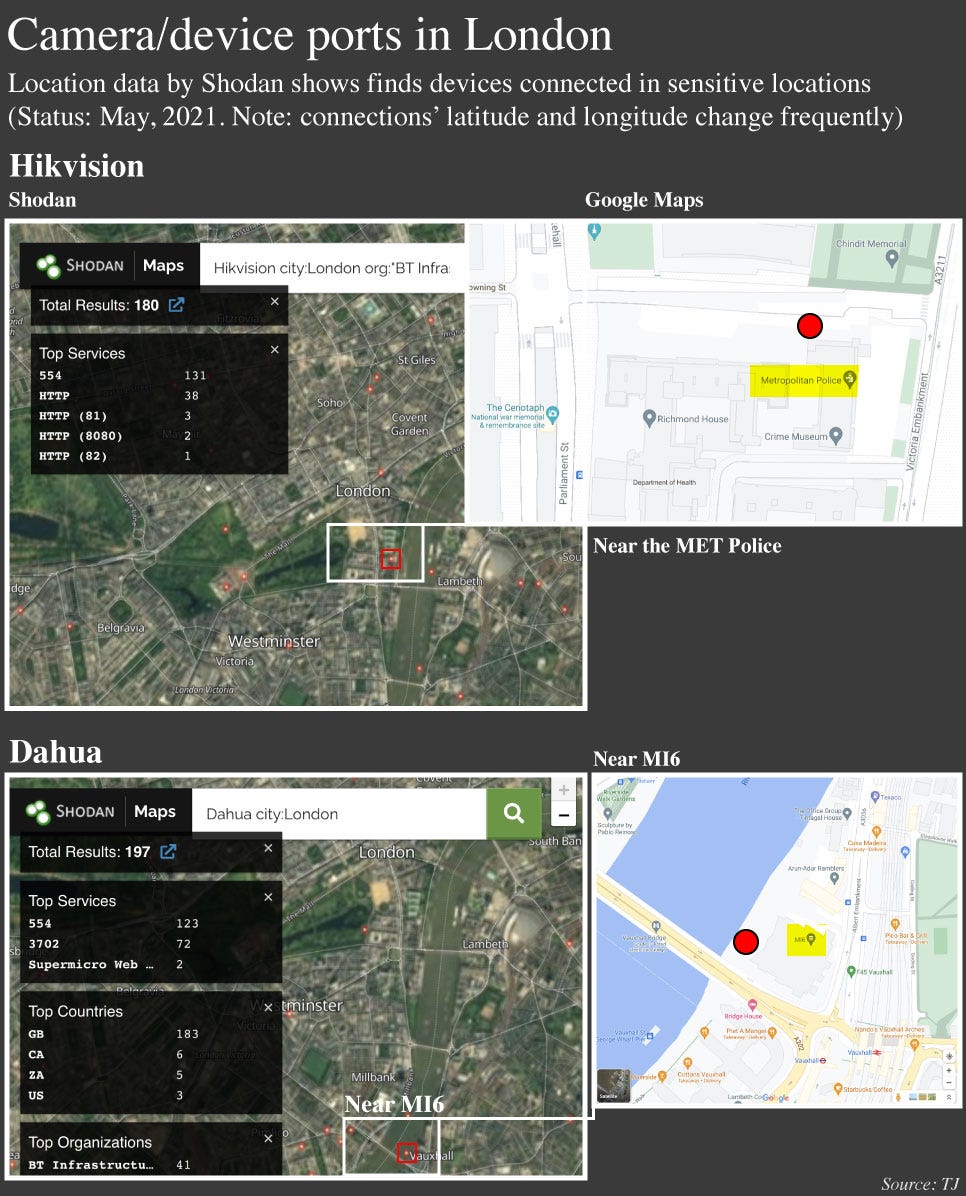Open the external link icon beside Total Results 197
Screen dimensions: 966x1196
pos(168,852)
